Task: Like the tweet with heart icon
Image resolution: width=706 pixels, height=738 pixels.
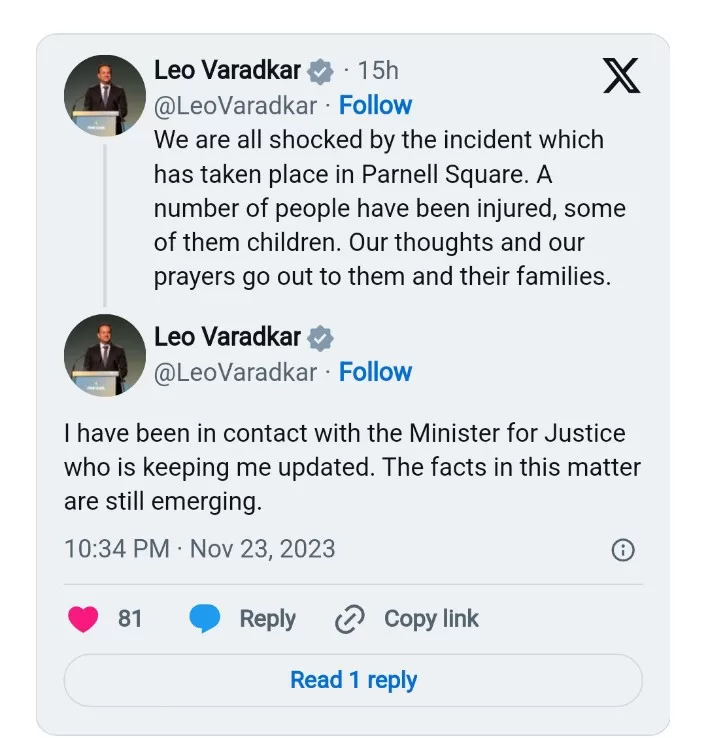Action: (84, 619)
